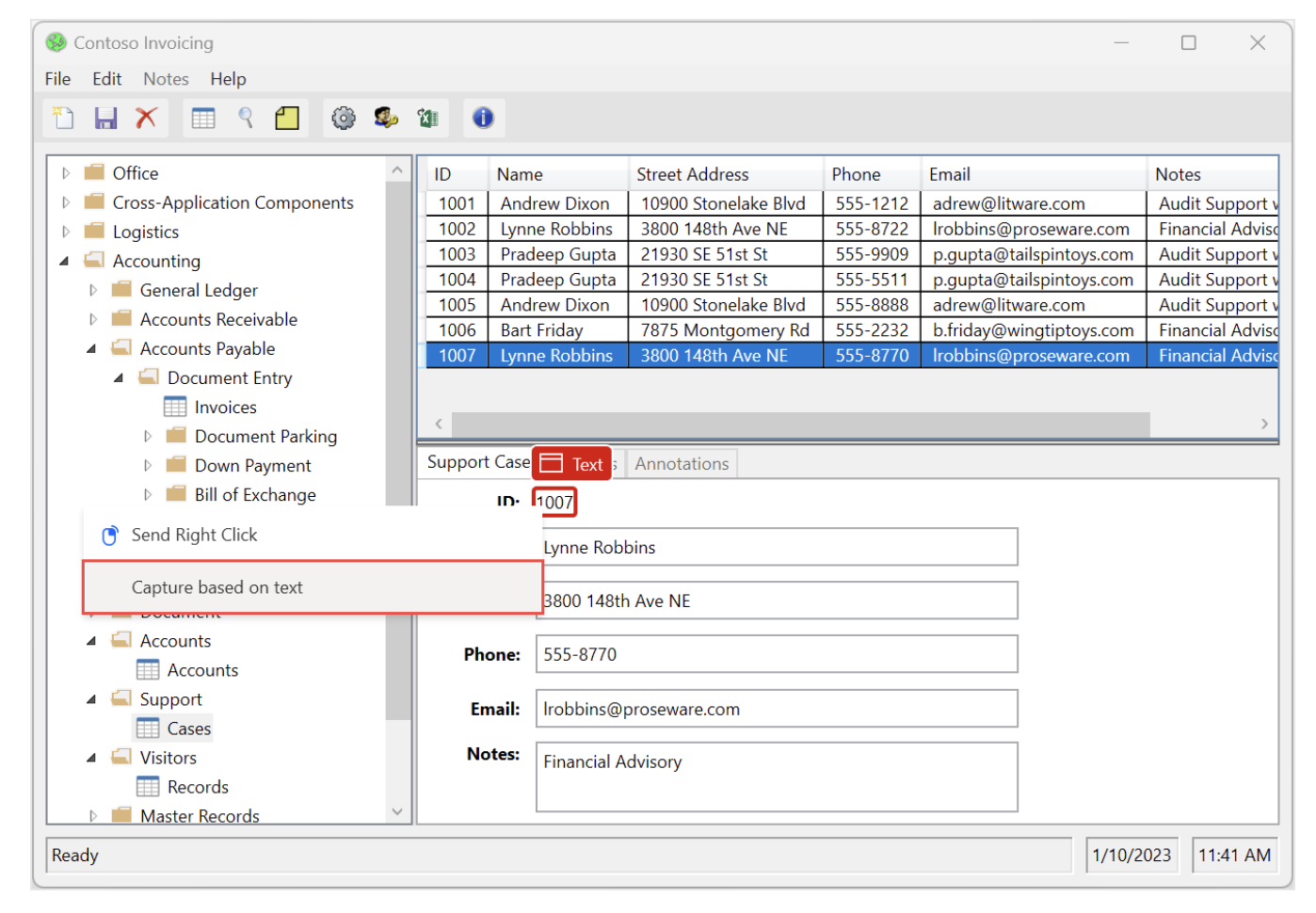Click the red X delete icon
The image size is (1316, 913).
click(x=146, y=118)
